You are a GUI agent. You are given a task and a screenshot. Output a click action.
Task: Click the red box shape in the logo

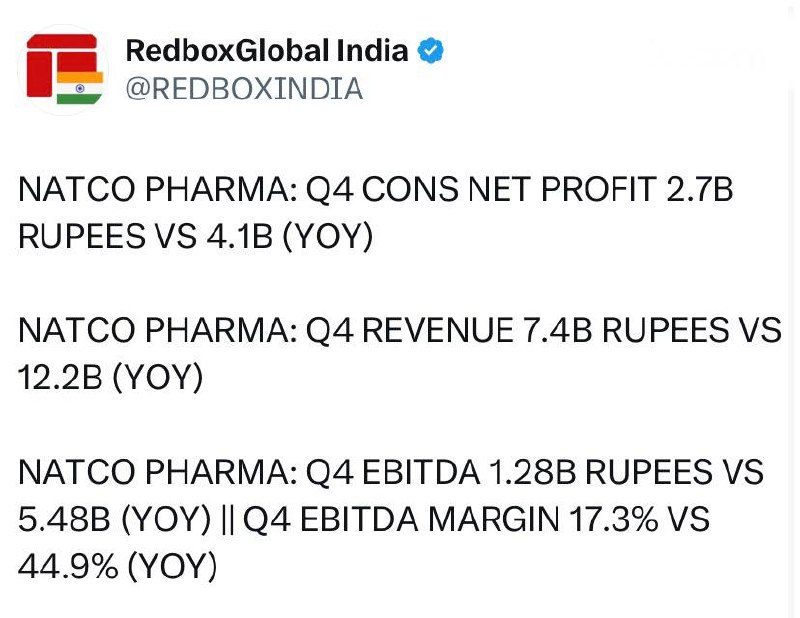point(39,74)
